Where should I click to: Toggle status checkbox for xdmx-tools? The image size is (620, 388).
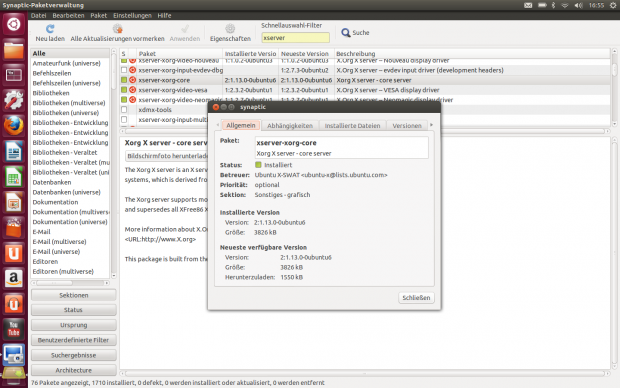pos(124,110)
